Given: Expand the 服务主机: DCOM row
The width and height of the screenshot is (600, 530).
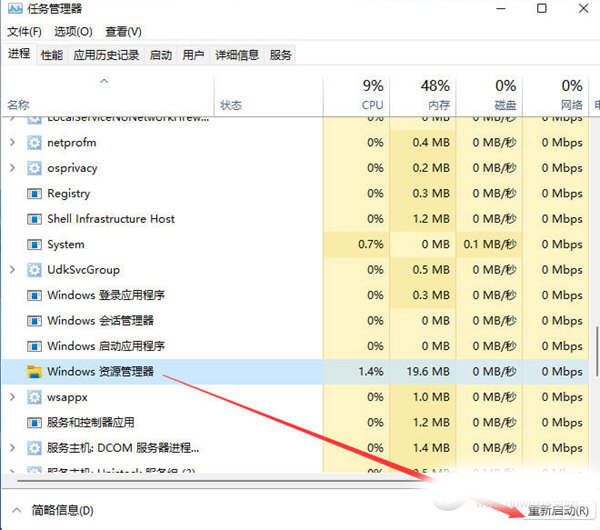Looking at the screenshot, I should tap(12, 448).
